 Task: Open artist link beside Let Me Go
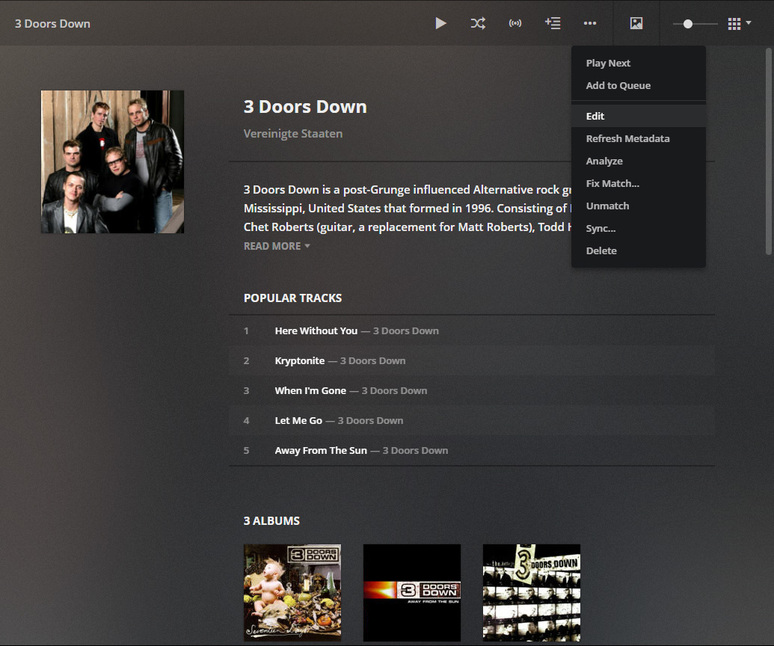click(370, 420)
